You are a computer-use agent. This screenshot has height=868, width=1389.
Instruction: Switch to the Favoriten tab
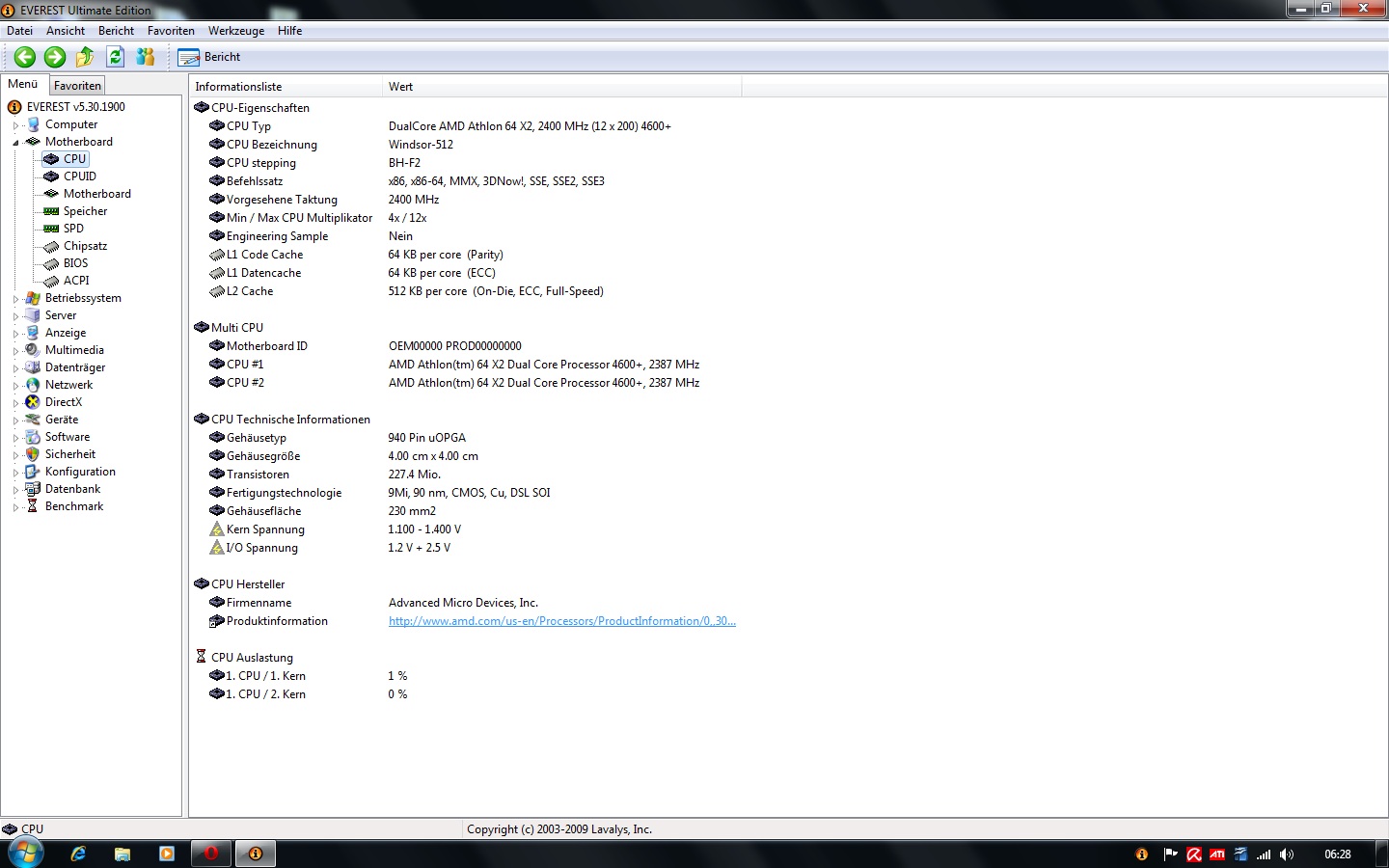(x=77, y=86)
